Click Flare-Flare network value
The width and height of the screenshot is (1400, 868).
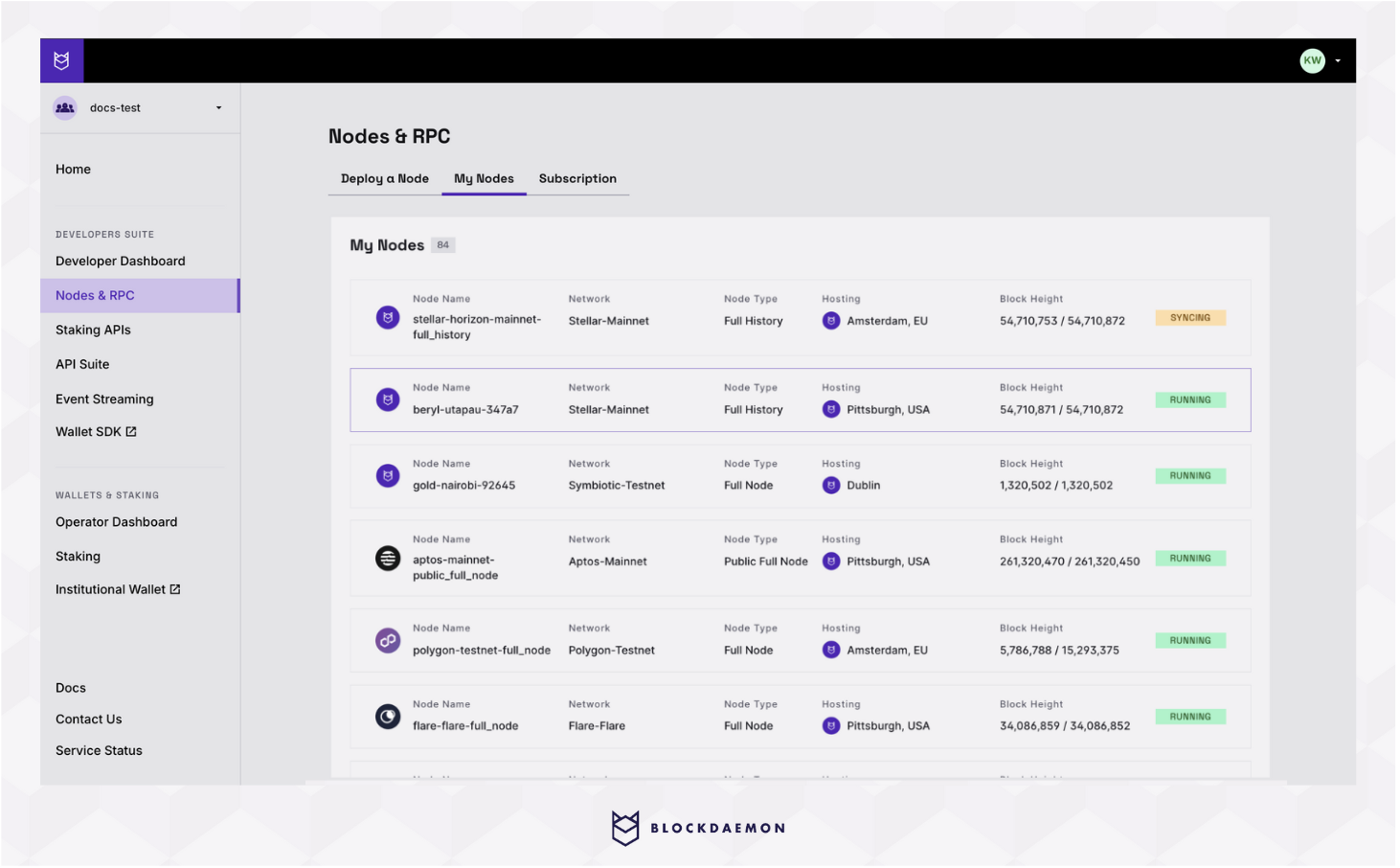(x=597, y=726)
